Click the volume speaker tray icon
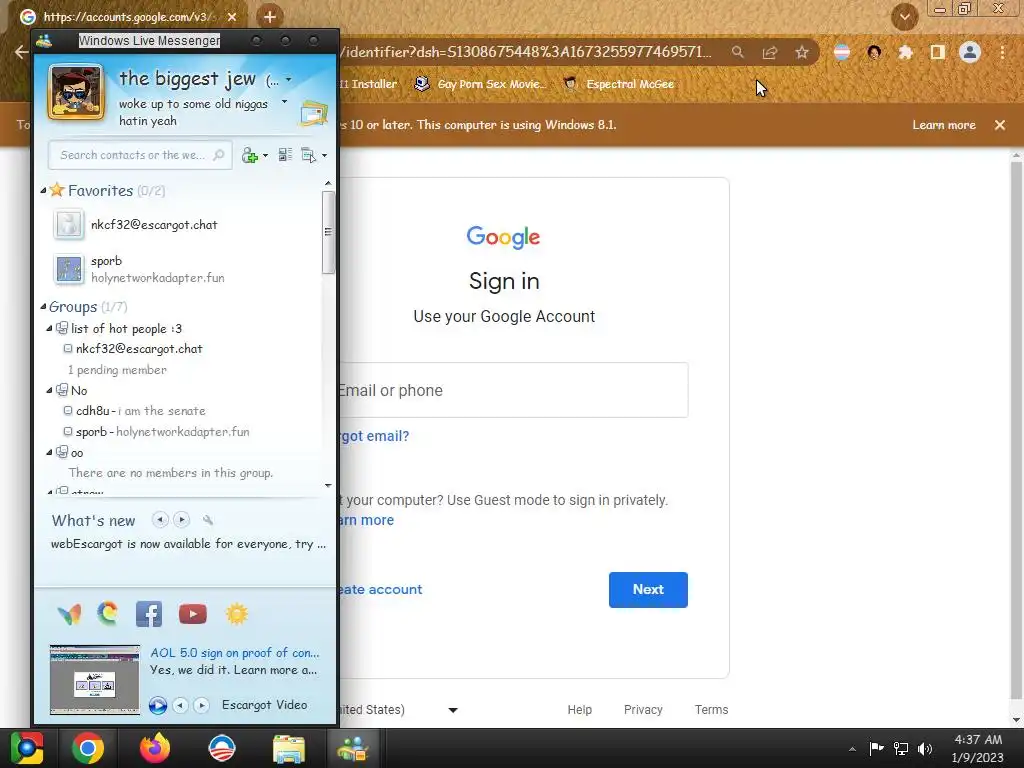The image size is (1024, 768). tap(925, 748)
